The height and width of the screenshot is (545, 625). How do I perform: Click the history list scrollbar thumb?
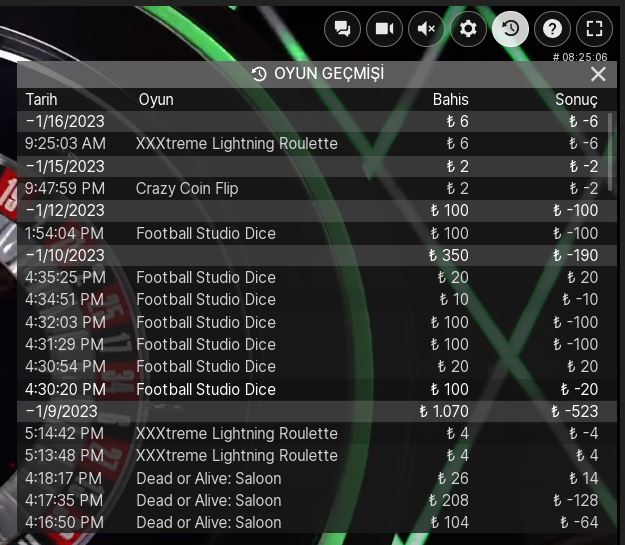[x=610, y=152]
